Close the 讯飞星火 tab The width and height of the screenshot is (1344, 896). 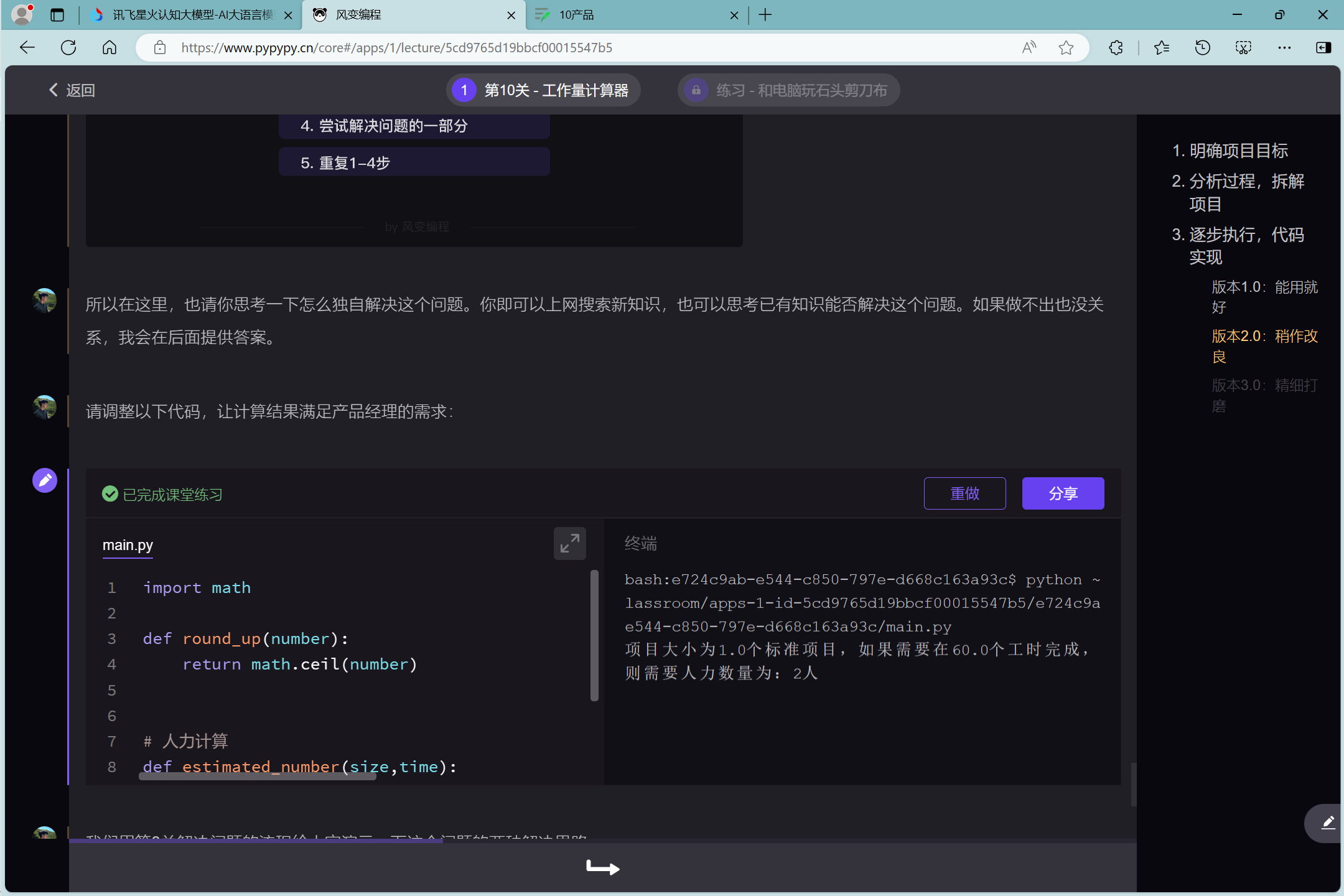coord(288,16)
